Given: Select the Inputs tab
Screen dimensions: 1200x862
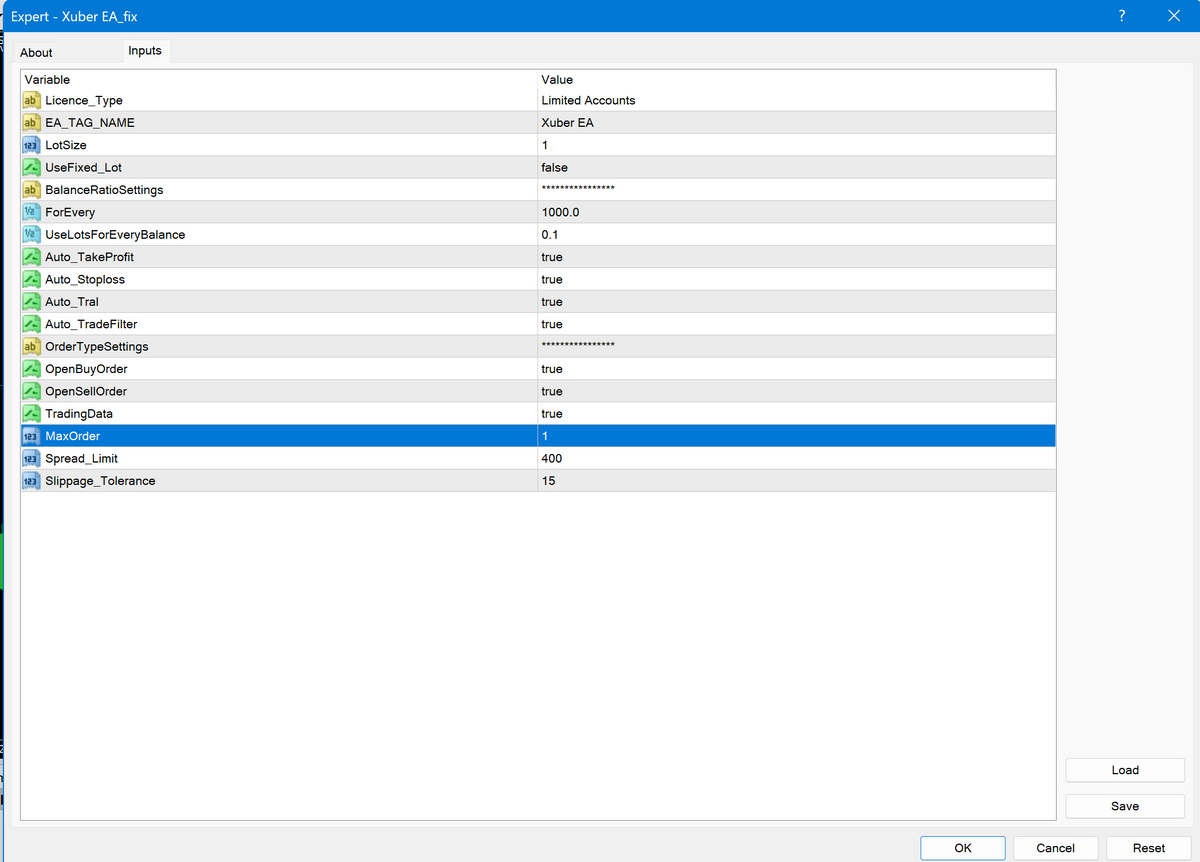Looking at the screenshot, I should [x=145, y=51].
